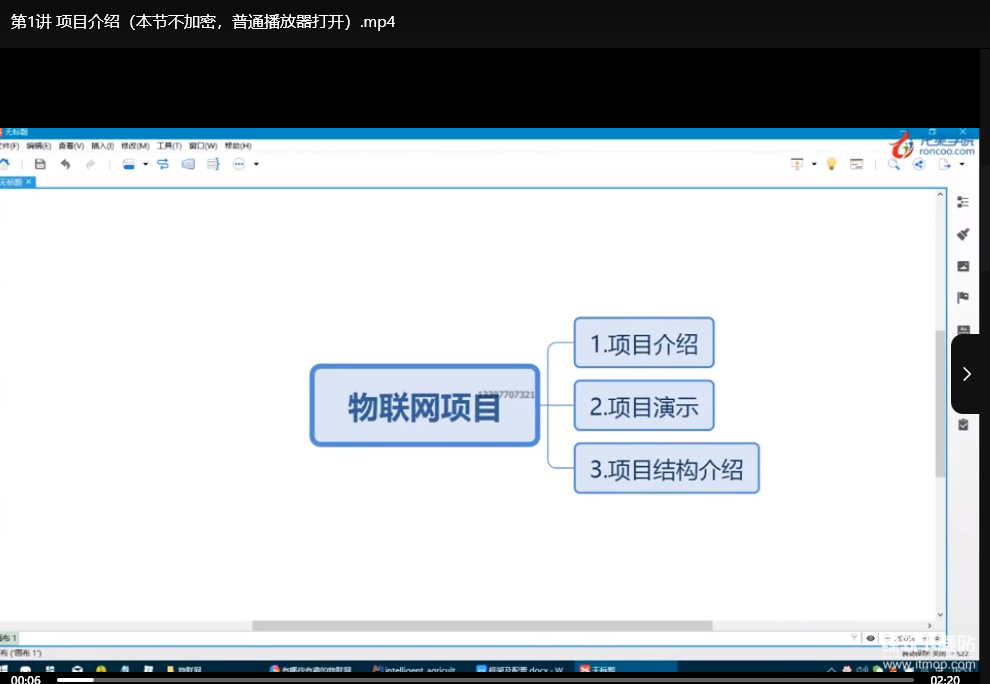The width and height of the screenshot is (990, 684).
Task: Open the 工具(T) menu
Action: click(x=169, y=146)
